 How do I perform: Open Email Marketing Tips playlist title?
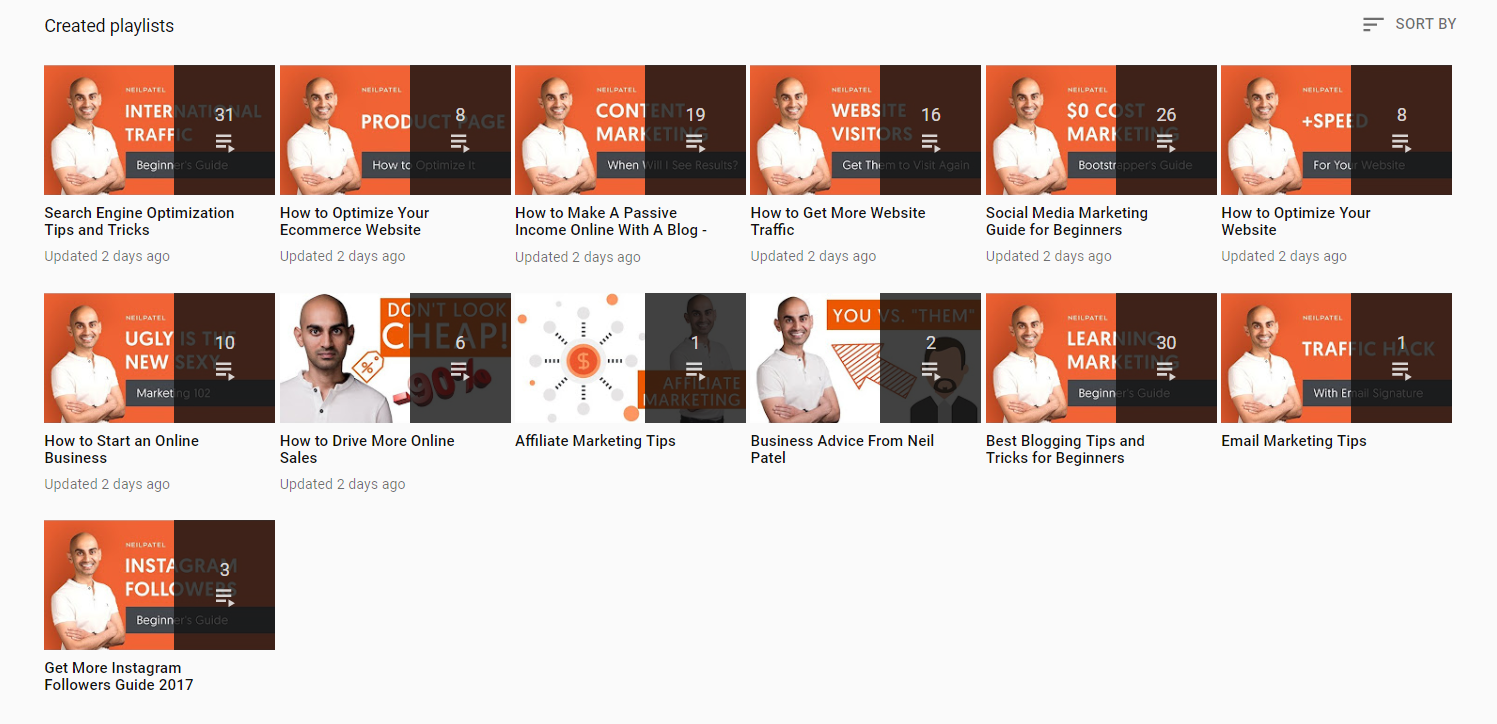(1294, 441)
